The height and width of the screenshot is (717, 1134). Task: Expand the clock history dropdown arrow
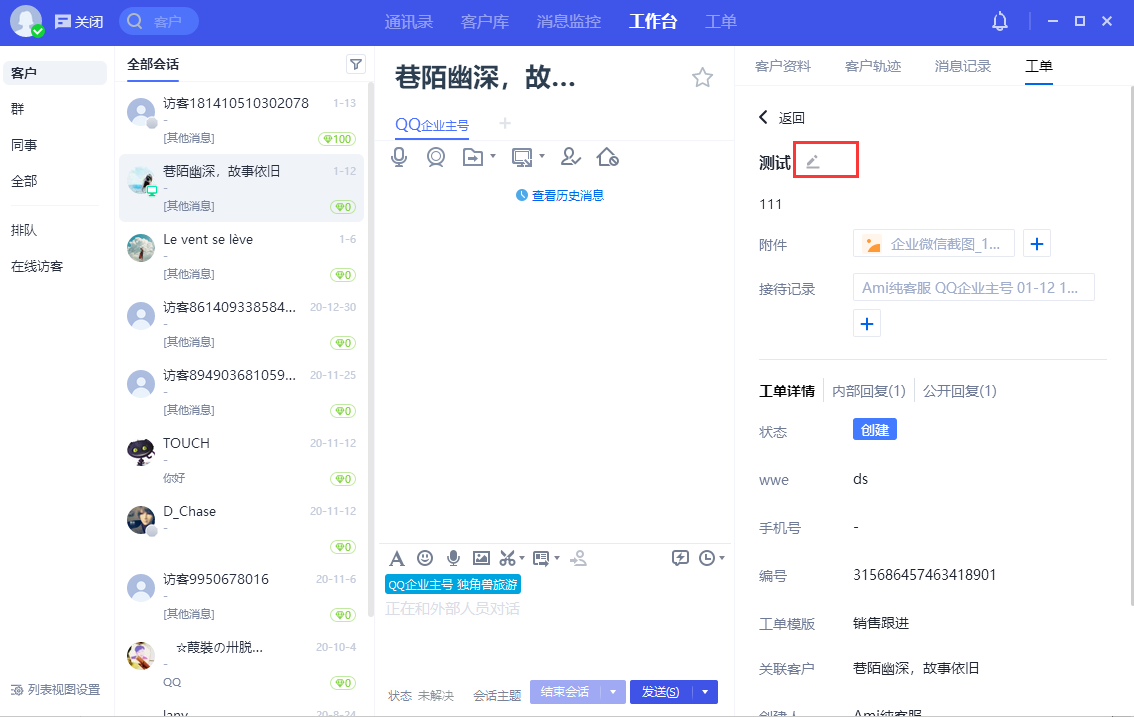point(722,558)
